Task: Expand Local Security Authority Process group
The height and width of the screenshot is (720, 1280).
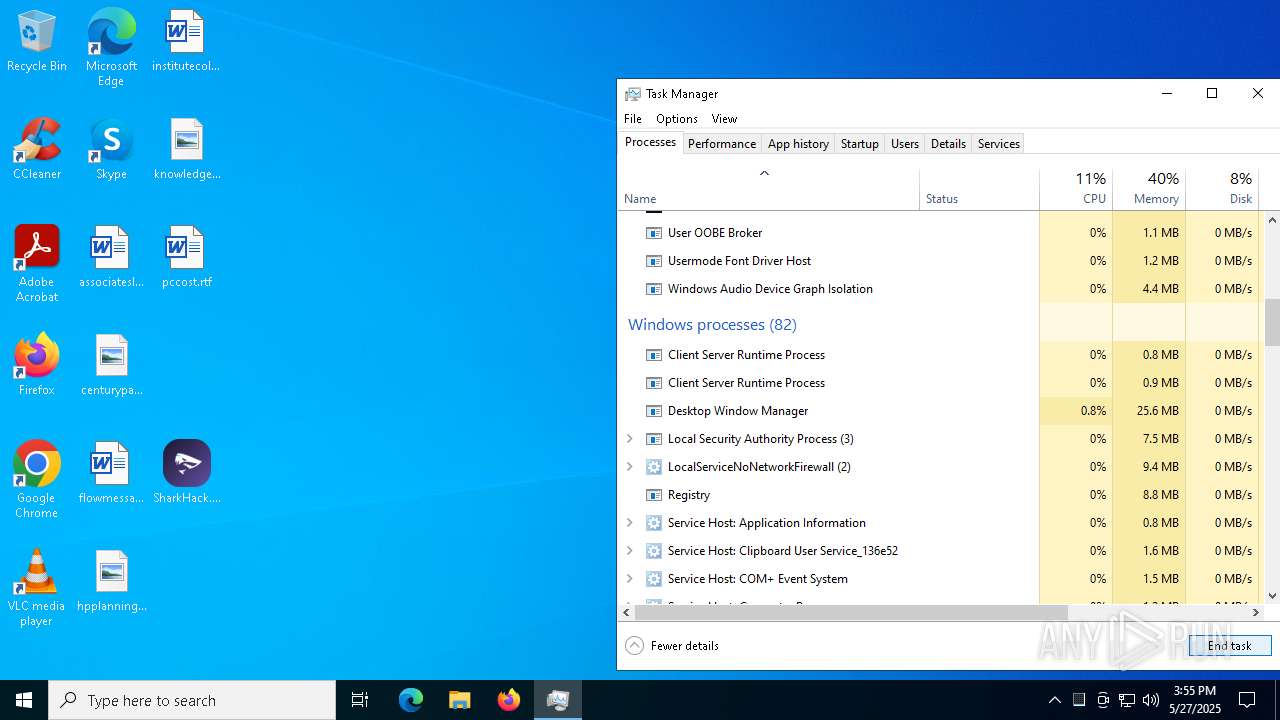Action: point(629,439)
